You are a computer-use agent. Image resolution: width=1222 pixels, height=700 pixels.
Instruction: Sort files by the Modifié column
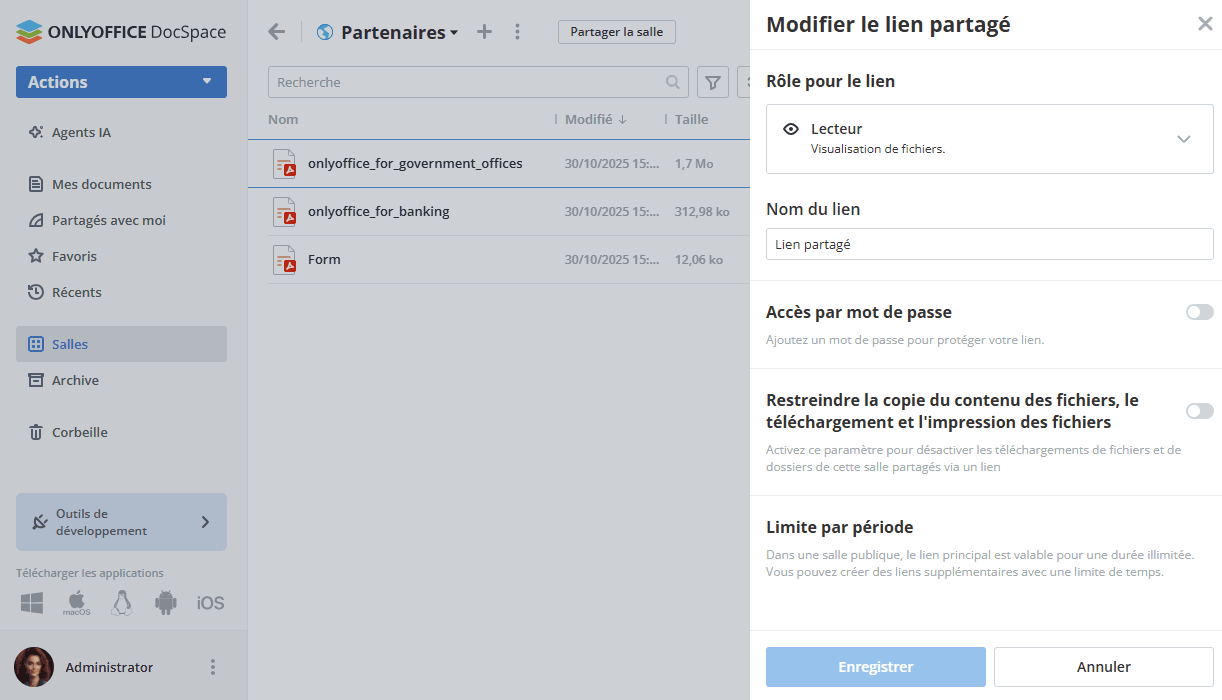click(590, 119)
